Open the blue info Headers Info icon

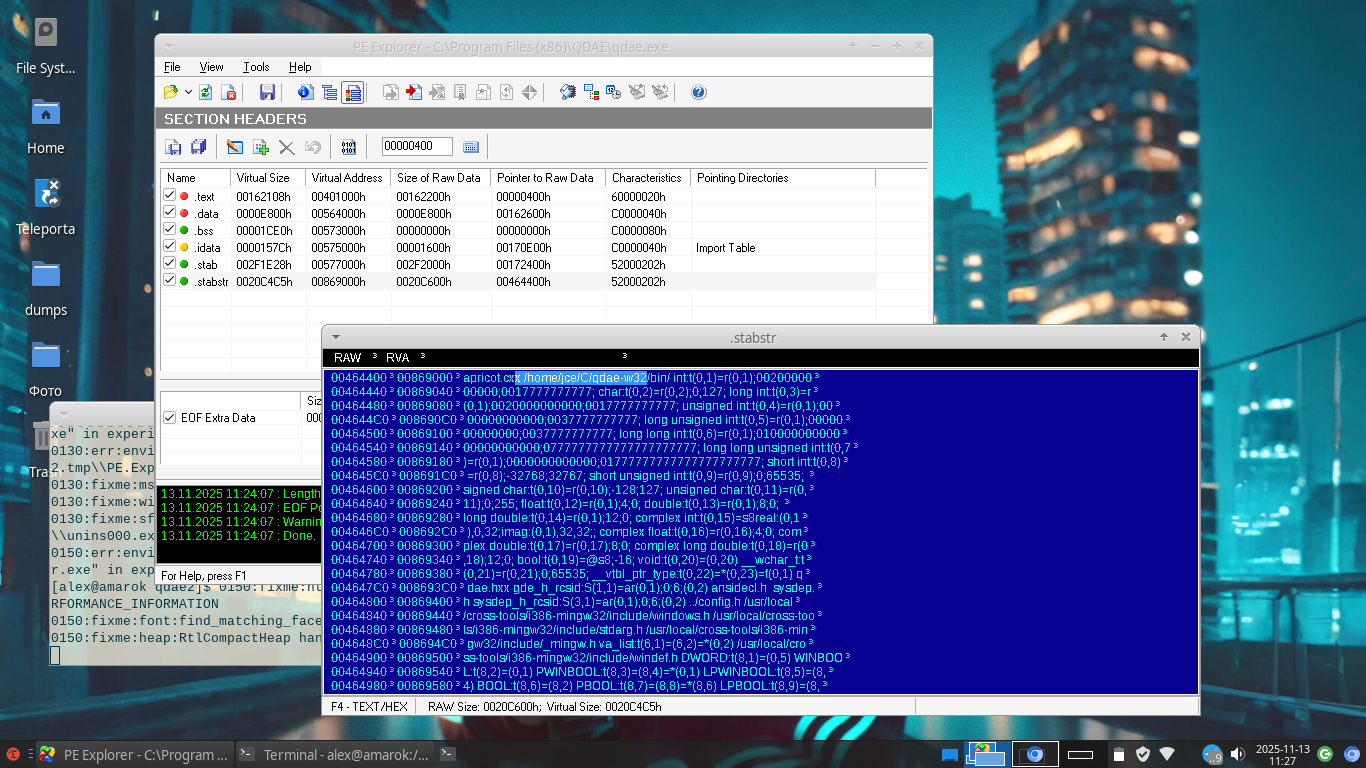306,93
